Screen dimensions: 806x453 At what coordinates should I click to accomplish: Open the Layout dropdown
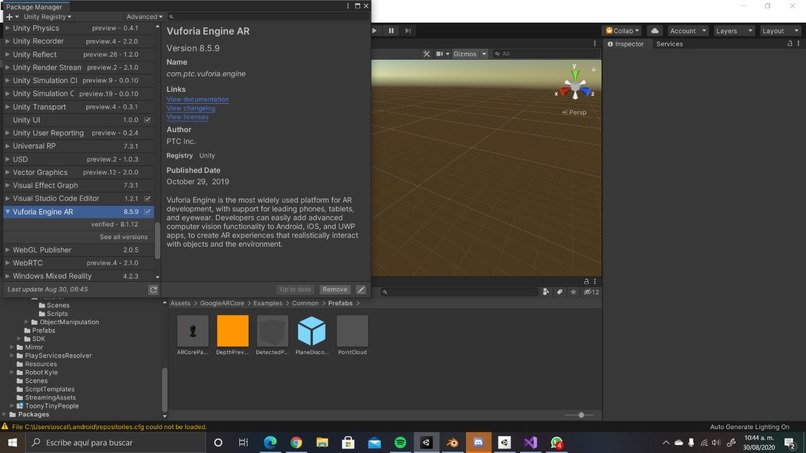point(780,31)
